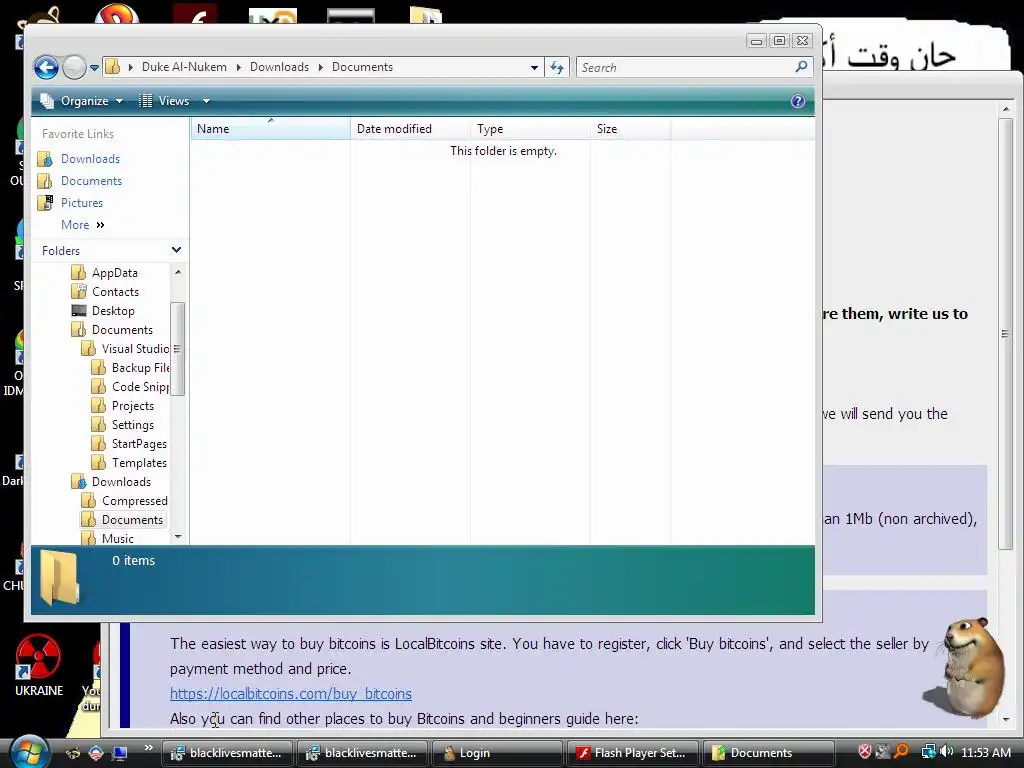
Task: Click the folder tree scroll up arrow
Action: click(178, 271)
